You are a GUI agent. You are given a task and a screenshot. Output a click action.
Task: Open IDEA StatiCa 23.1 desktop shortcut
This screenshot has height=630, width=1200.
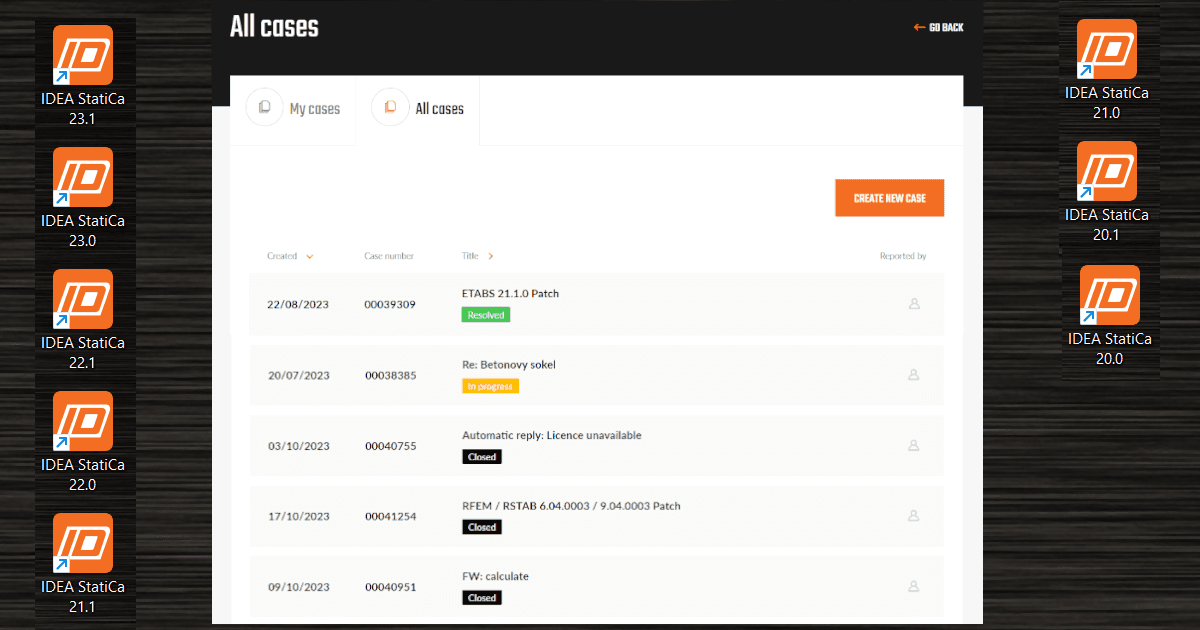pos(83,76)
